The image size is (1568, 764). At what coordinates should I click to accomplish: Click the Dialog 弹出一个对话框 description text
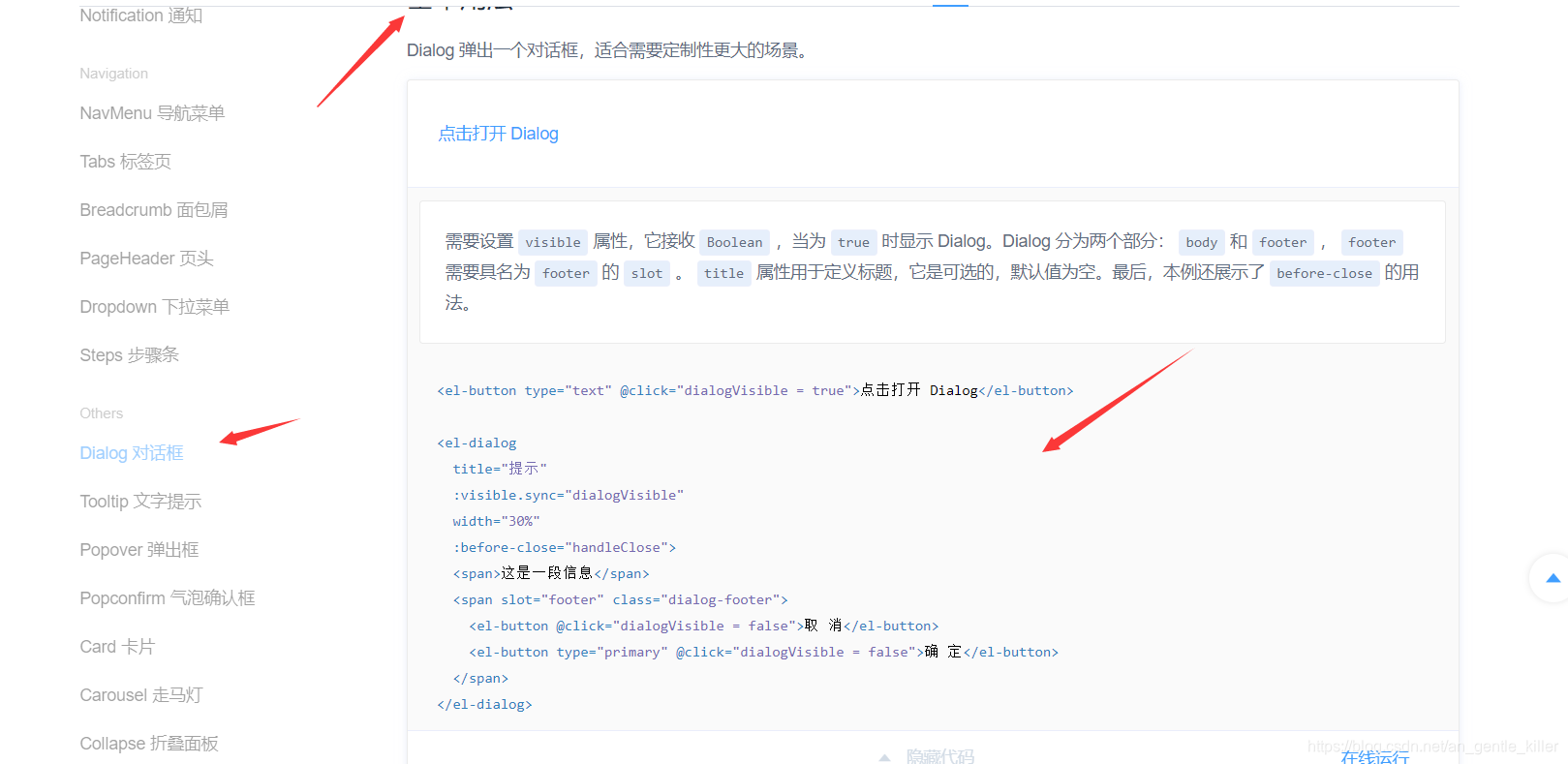tap(610, 50)
